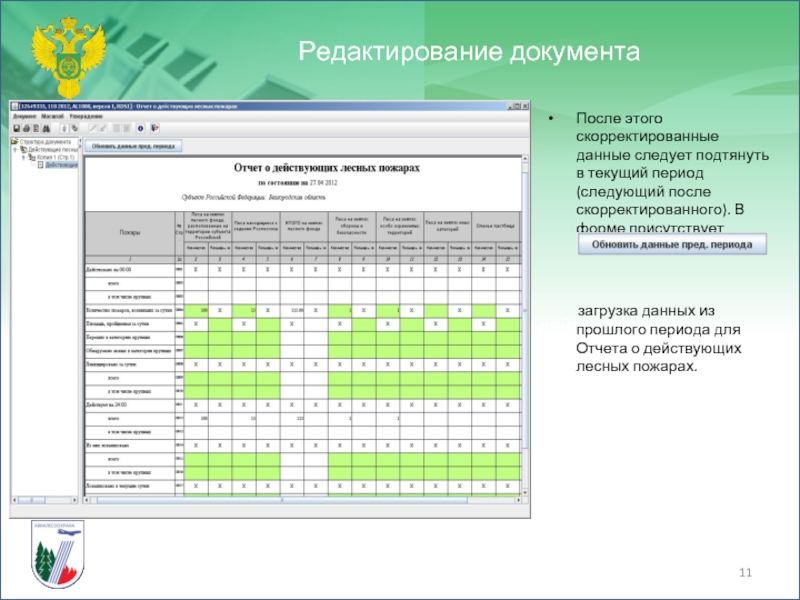
Task: Click the attachment paperclip toolbar icon
Action: pos(65,128)
